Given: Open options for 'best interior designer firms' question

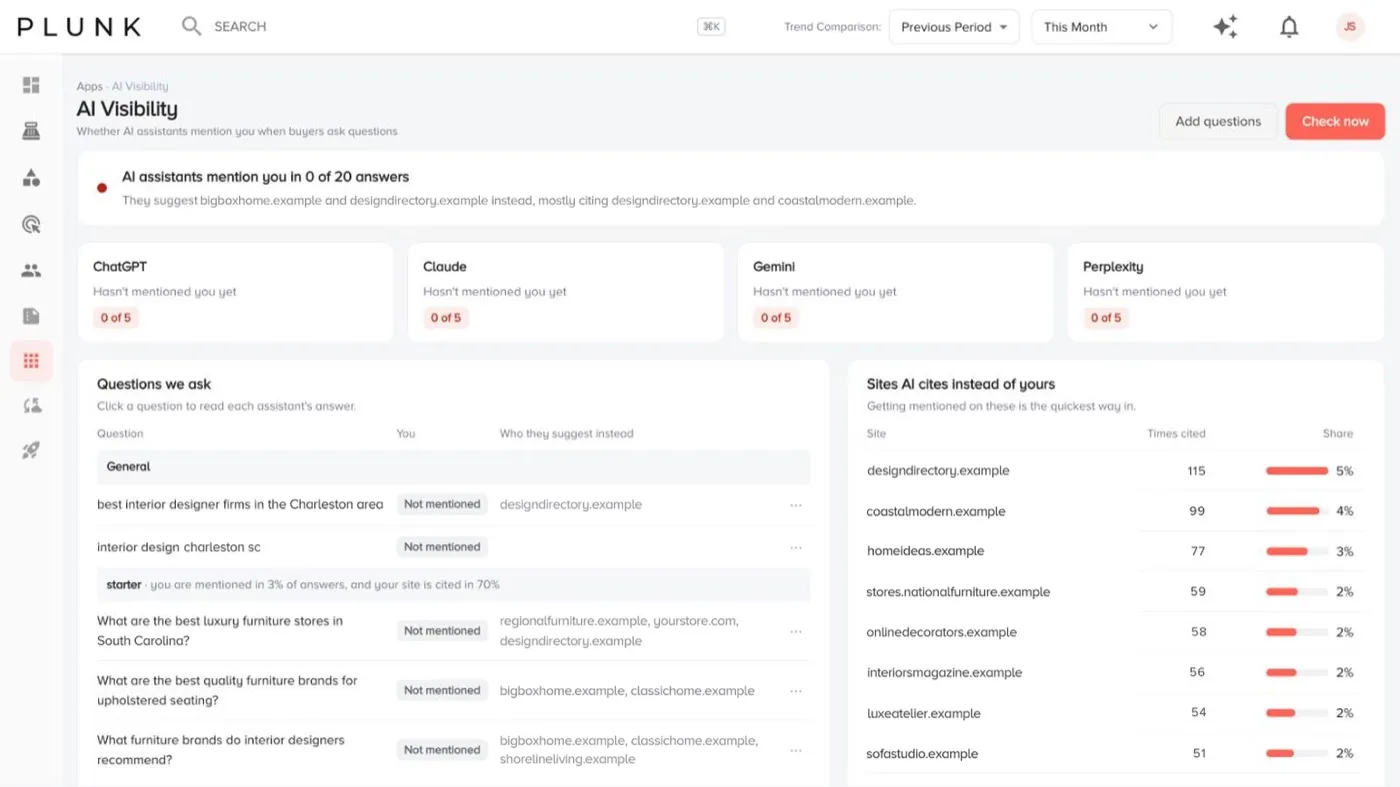Looking at the screenshot, I should tap(796, 505).
